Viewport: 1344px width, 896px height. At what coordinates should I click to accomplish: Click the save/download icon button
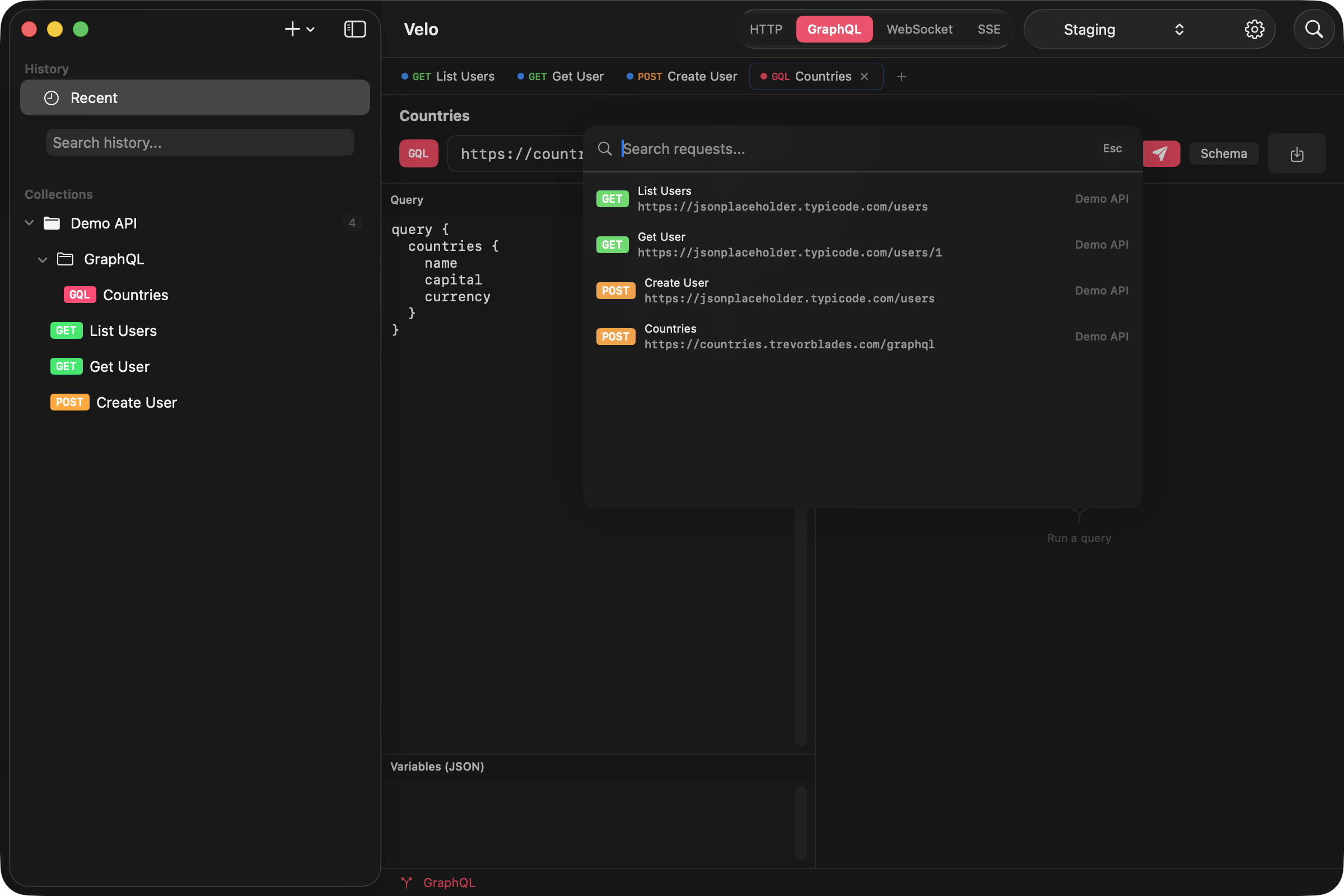tap(1296, 153)
